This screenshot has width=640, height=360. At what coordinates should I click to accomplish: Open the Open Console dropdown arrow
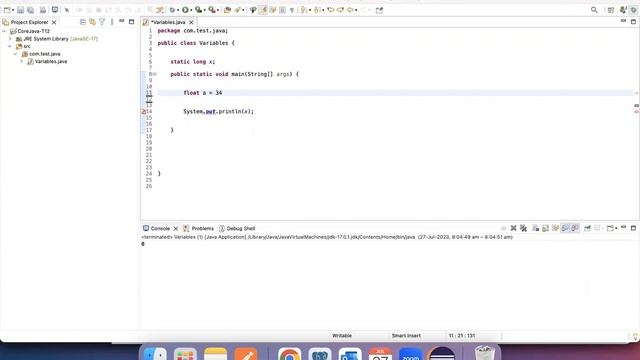pos(616,229)
